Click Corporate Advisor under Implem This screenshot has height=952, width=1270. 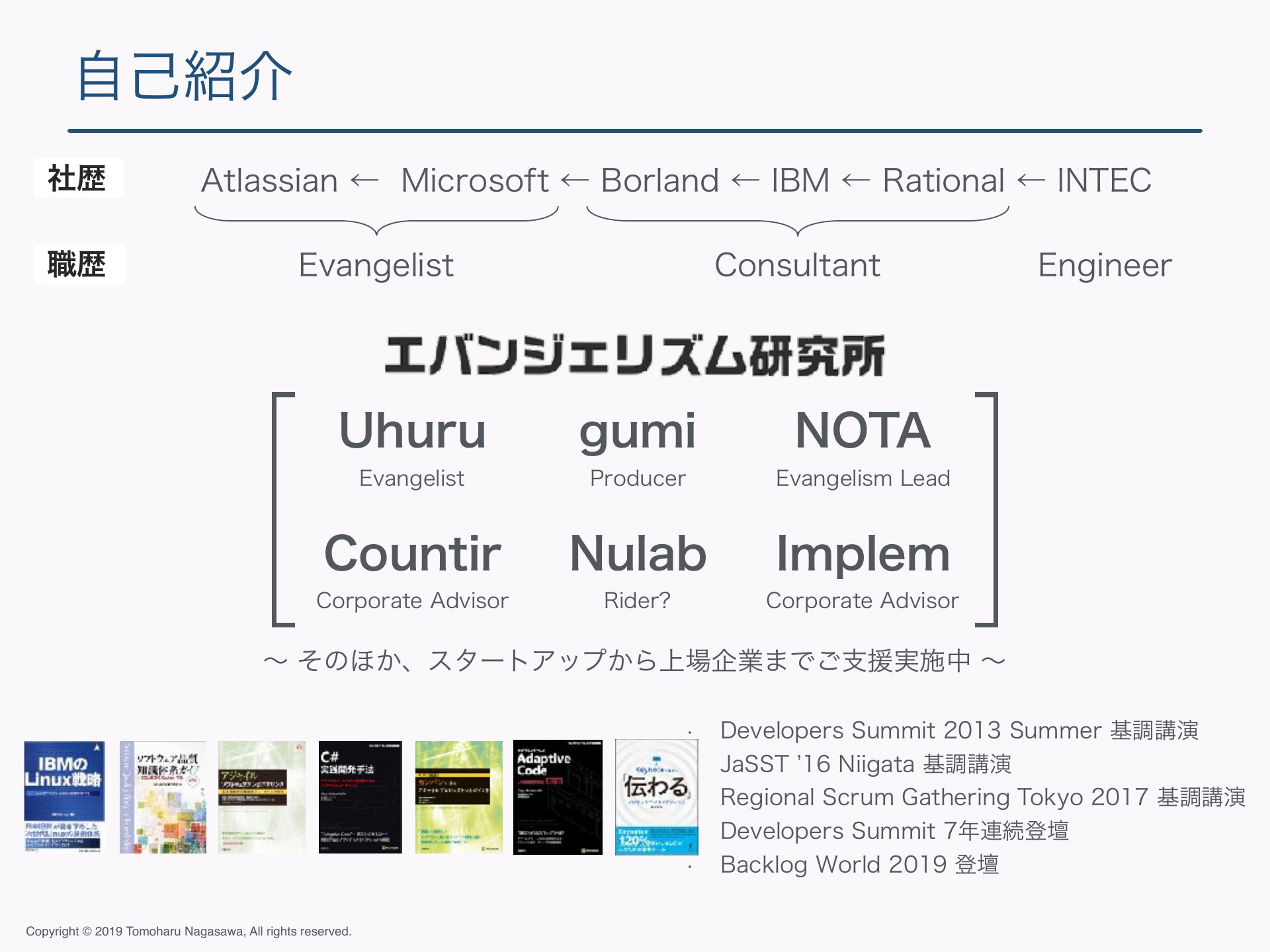[863, 600]
